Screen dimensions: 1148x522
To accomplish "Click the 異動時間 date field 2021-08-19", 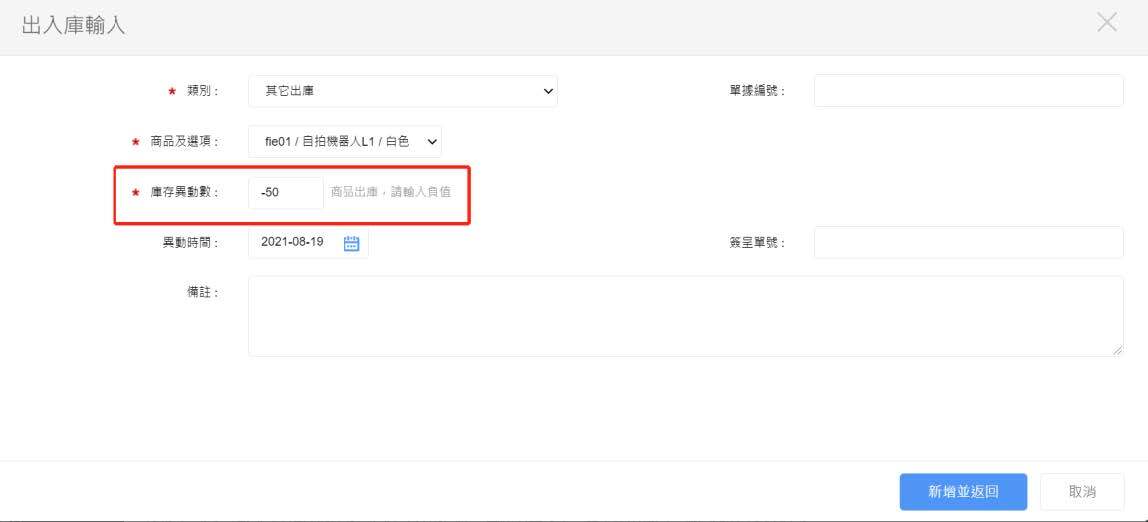I will click(x=293, y=242).
